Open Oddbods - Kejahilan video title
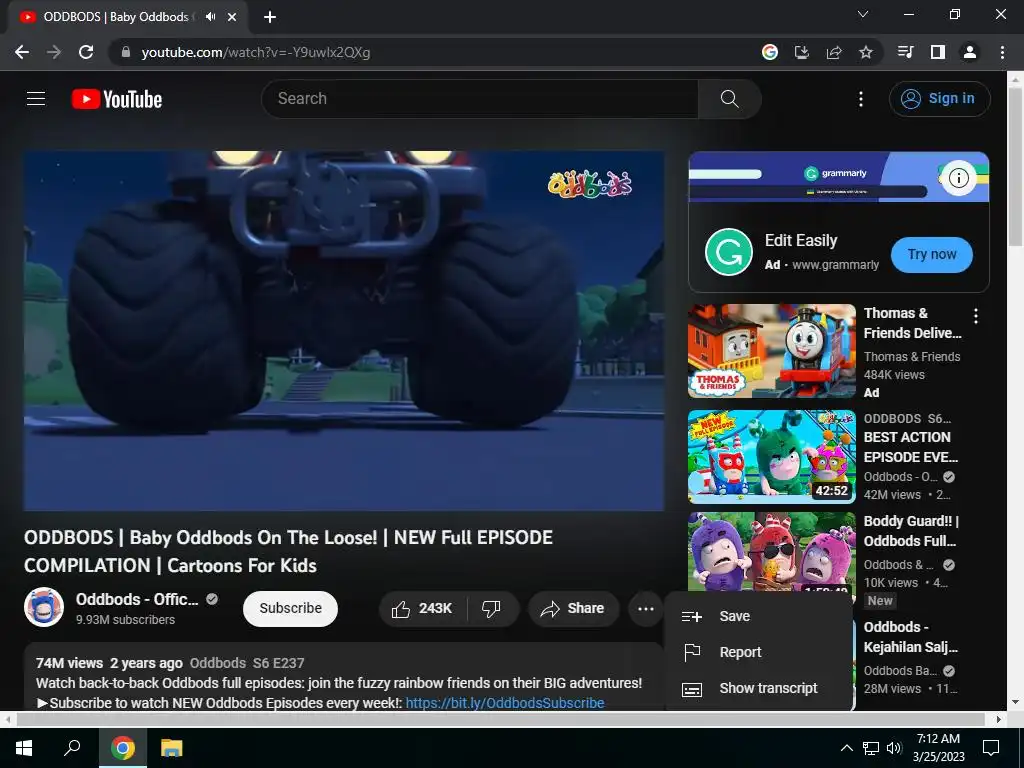This screenshot has height=768, width=1024. [910, 637]
